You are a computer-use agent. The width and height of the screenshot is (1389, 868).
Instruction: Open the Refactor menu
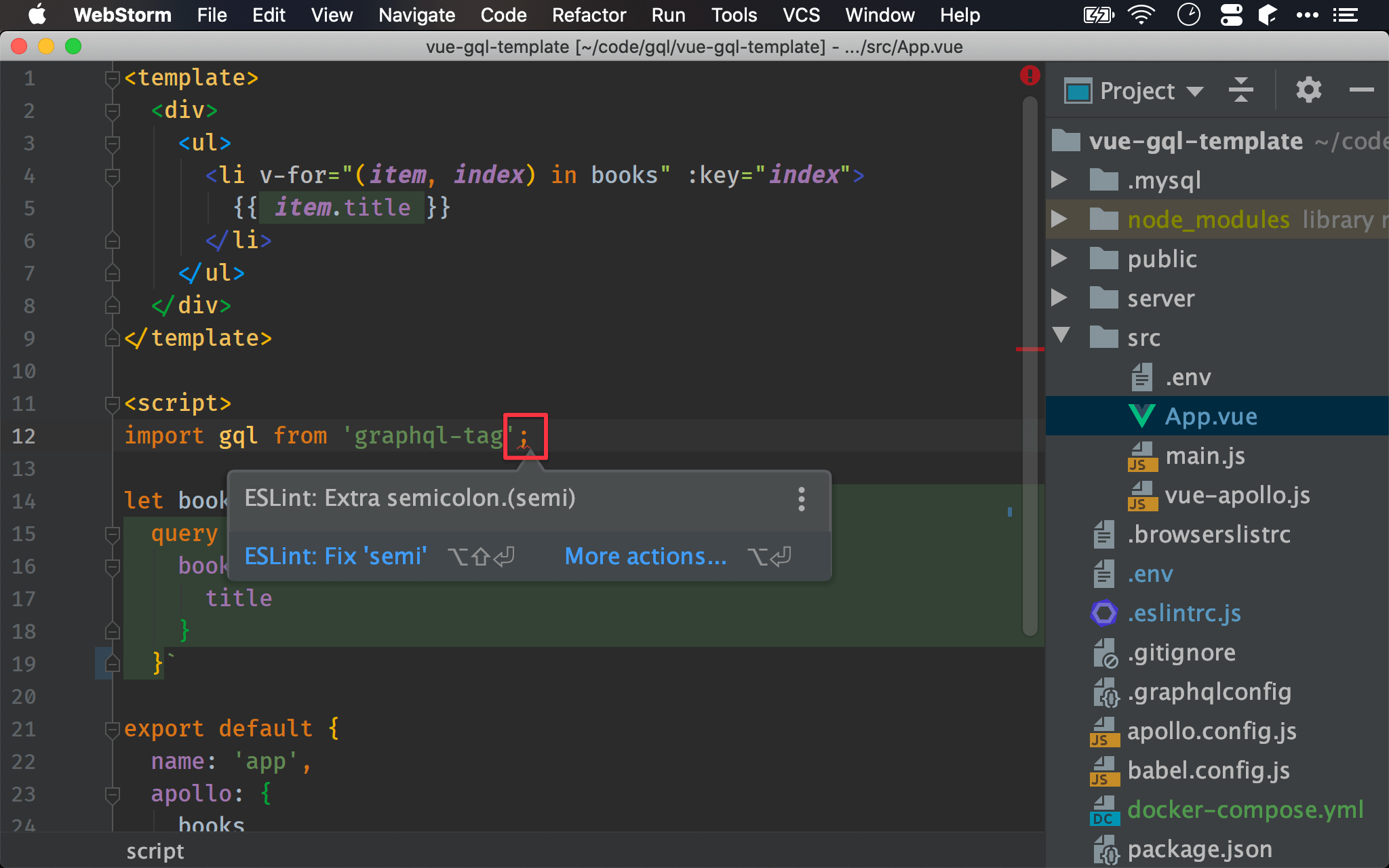pyautogui.click(x=588, y=15)
